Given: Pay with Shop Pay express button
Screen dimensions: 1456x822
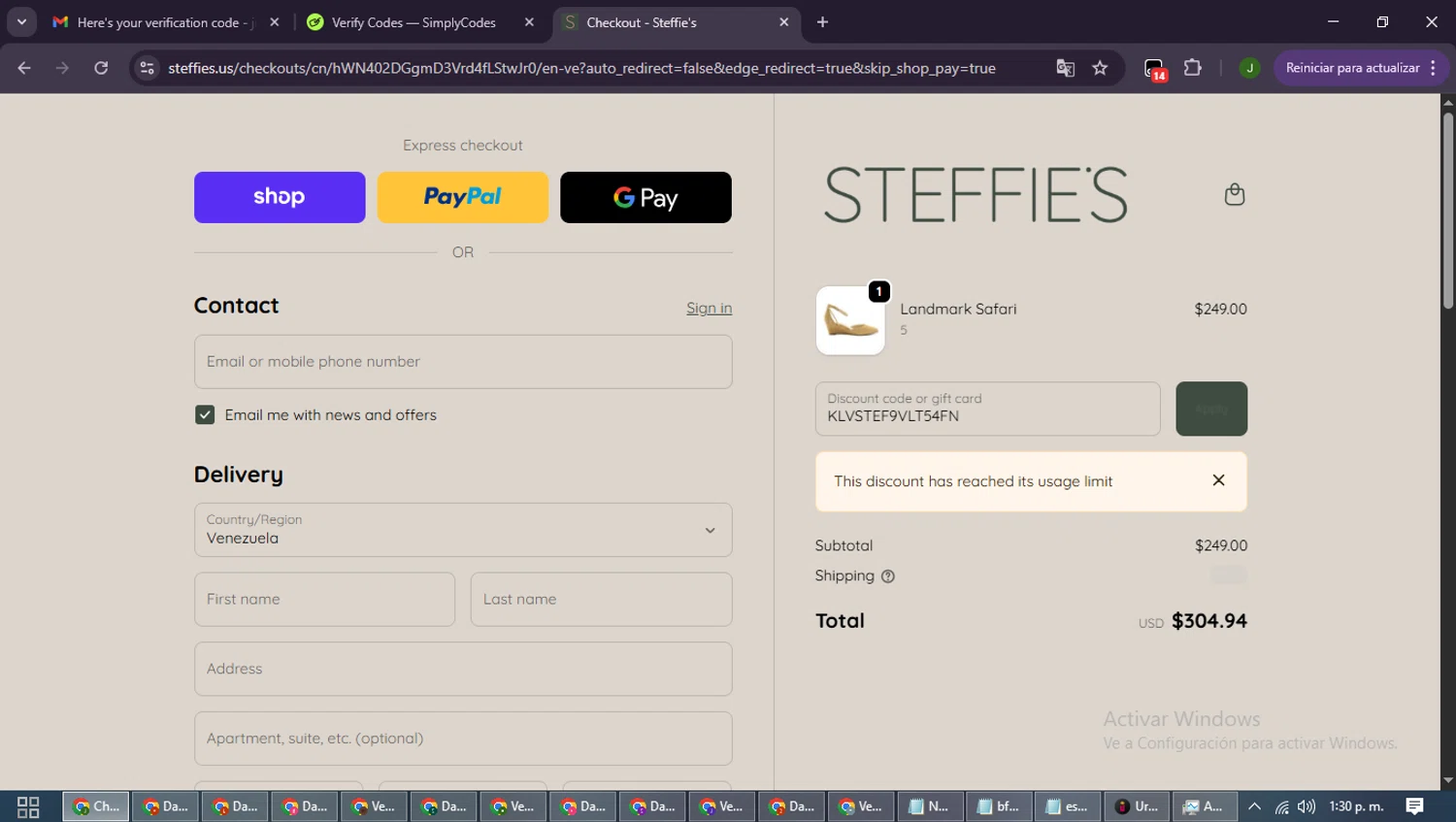Looking at the screenshot, I should 280,197.
